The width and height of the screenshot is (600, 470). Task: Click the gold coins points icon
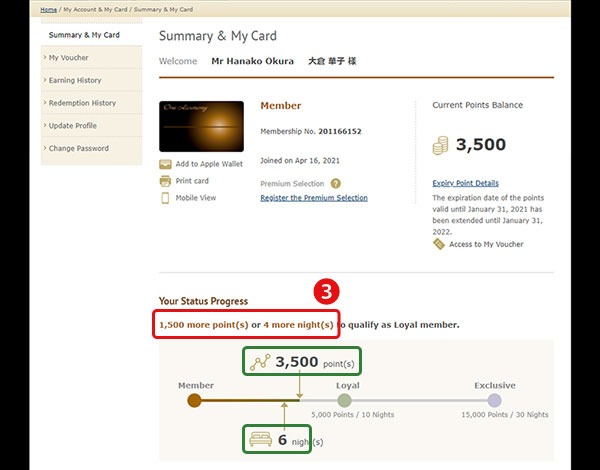click(x=440, y=146)
